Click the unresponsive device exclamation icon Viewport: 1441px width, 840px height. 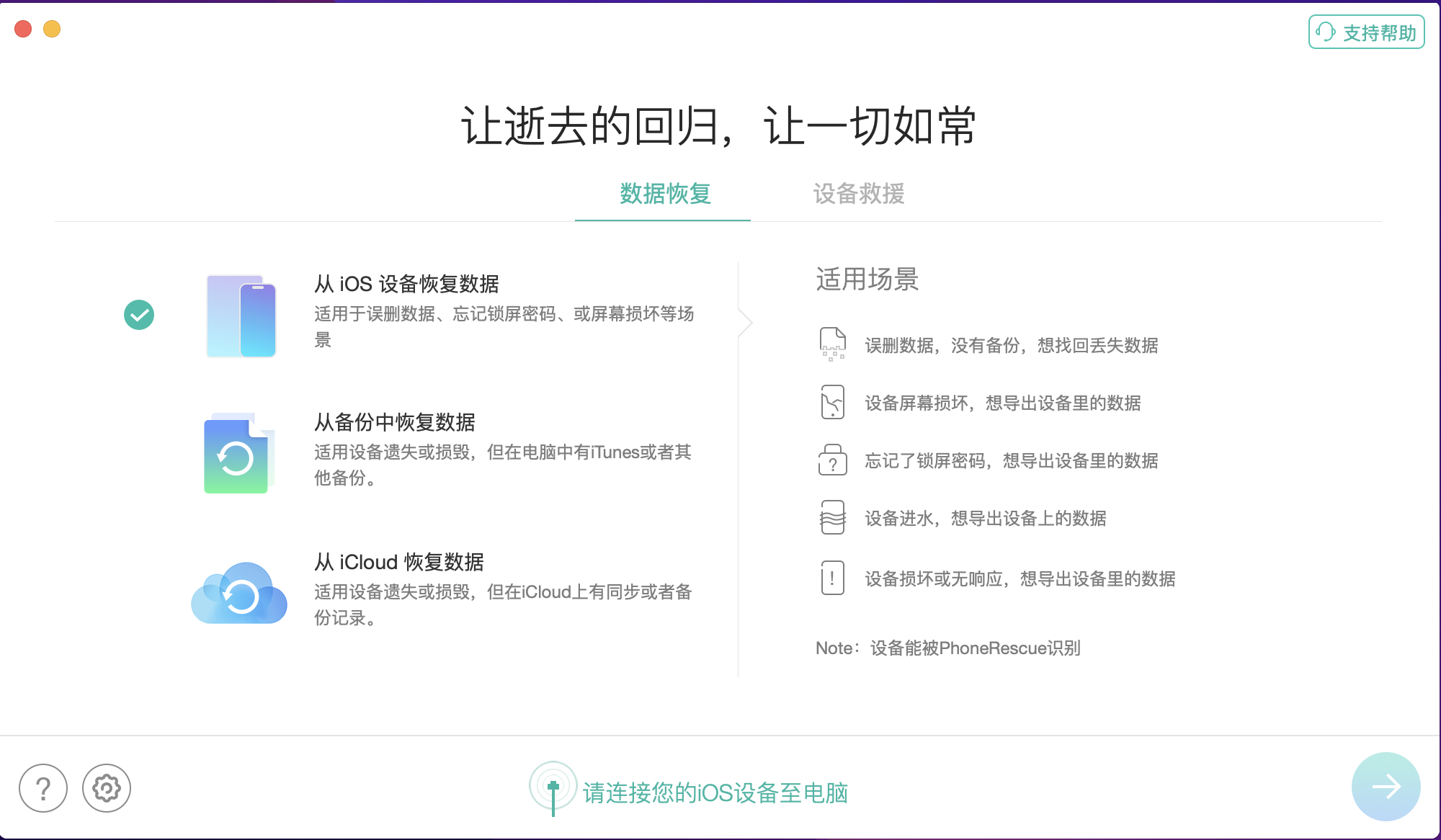click(x=832, y=578)
